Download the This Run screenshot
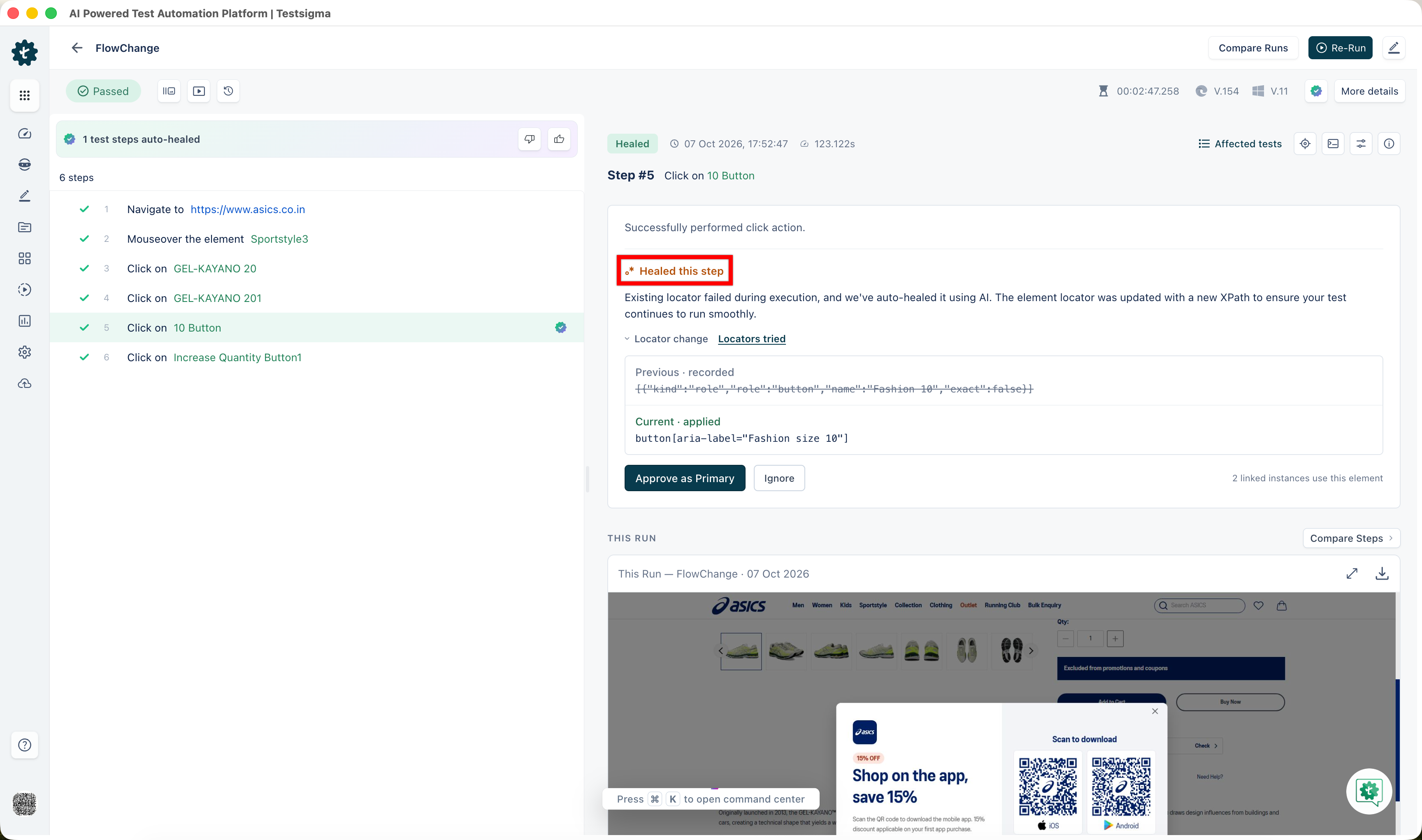Image resolution: width=1422 pixels, height=840 pixels. [1382, 573]
